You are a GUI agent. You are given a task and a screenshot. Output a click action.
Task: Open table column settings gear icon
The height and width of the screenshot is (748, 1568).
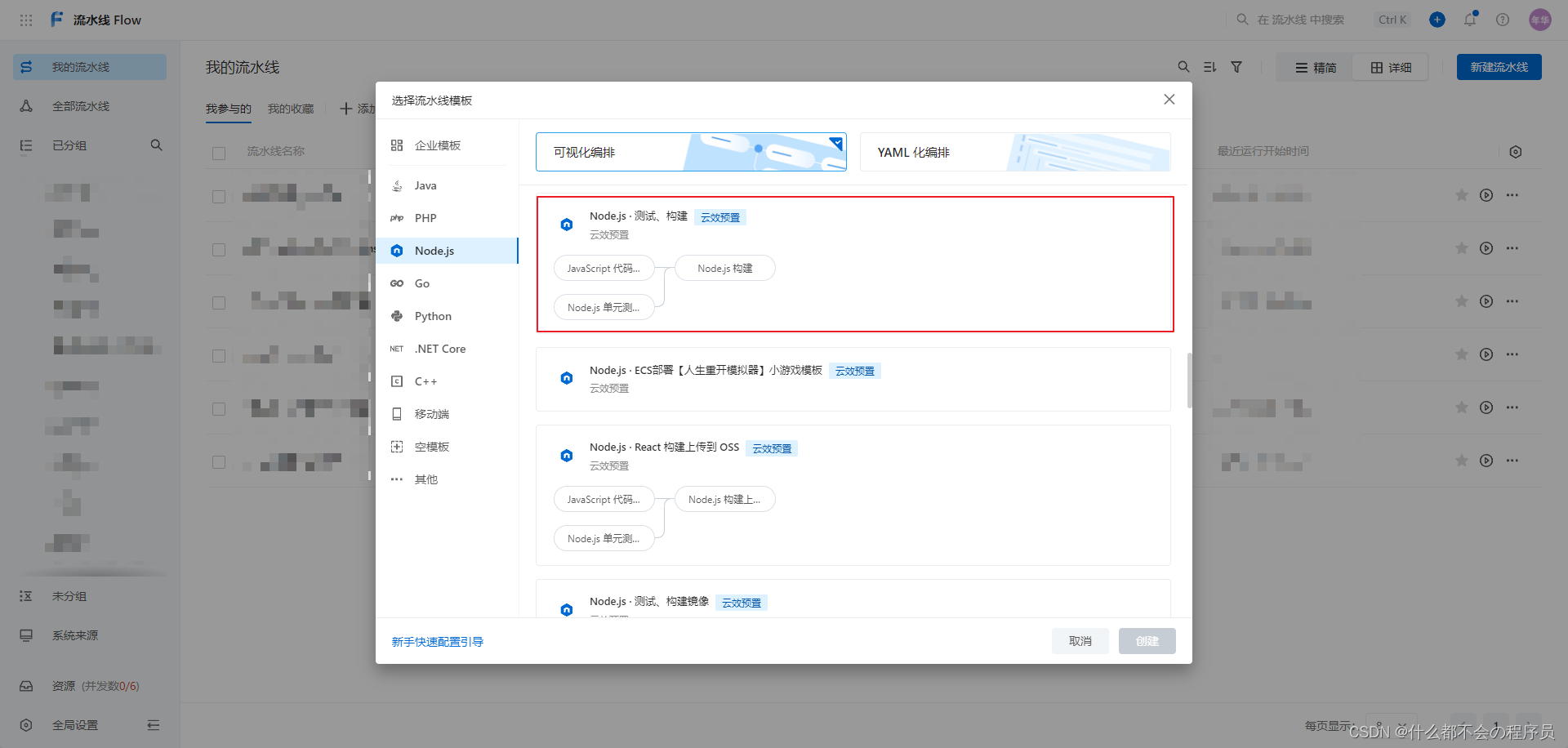[1516, 152]
